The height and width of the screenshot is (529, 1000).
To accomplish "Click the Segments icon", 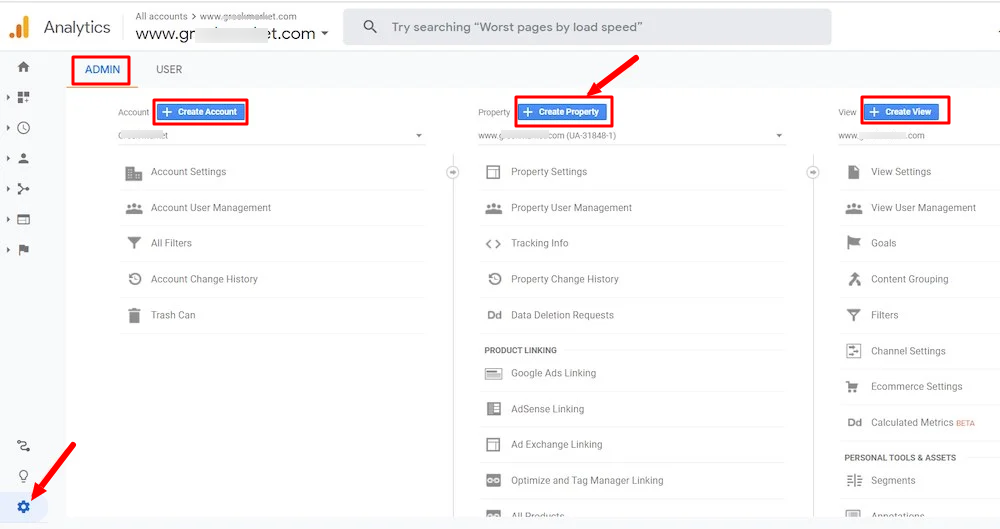I will pos(854,481).
